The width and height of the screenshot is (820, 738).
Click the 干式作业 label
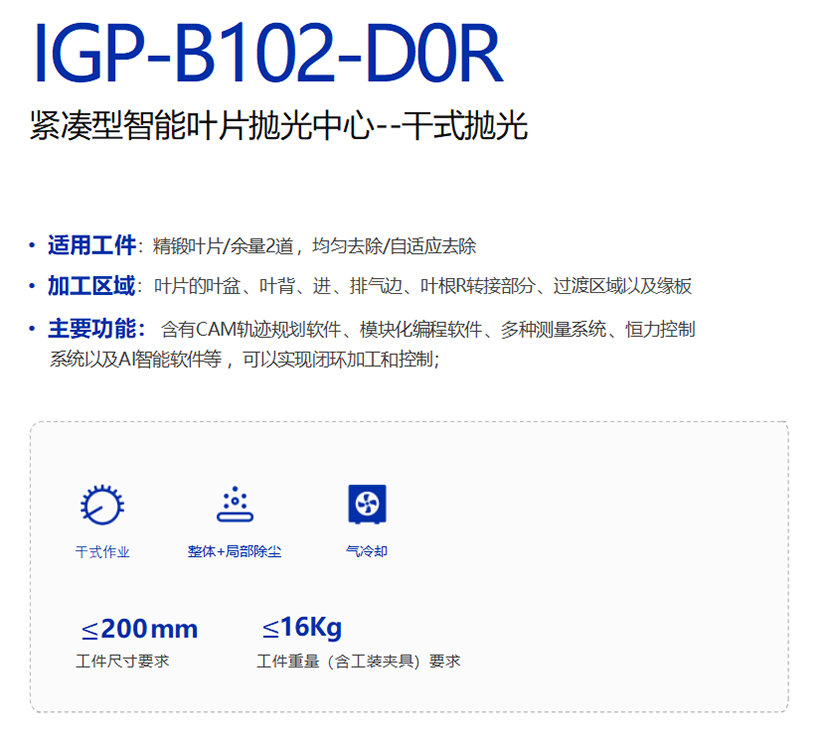pyautogui.click(x=102, y=552)
